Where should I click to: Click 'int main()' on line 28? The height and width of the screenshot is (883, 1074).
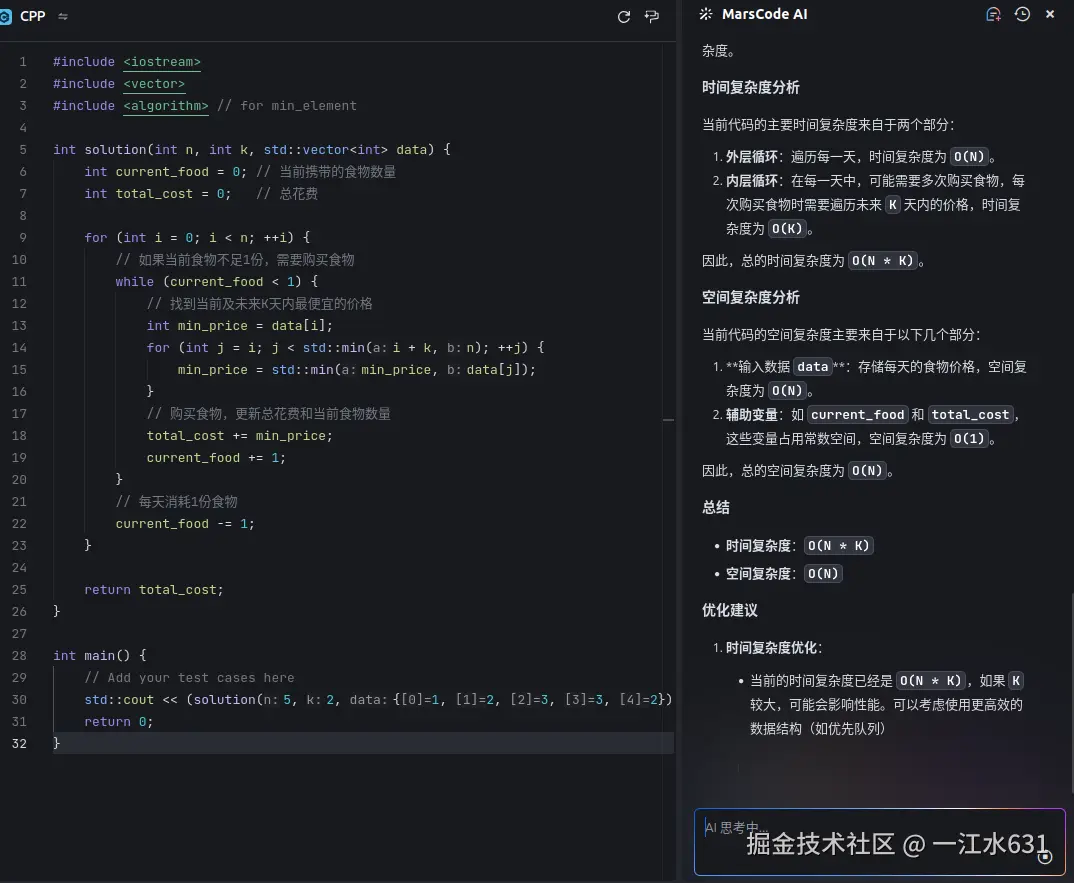(x=92, y=656)
